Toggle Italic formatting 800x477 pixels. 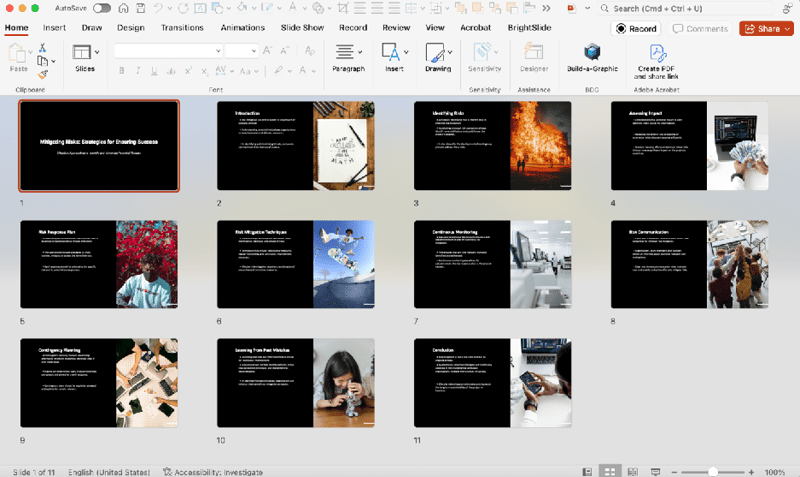(138, 71)
